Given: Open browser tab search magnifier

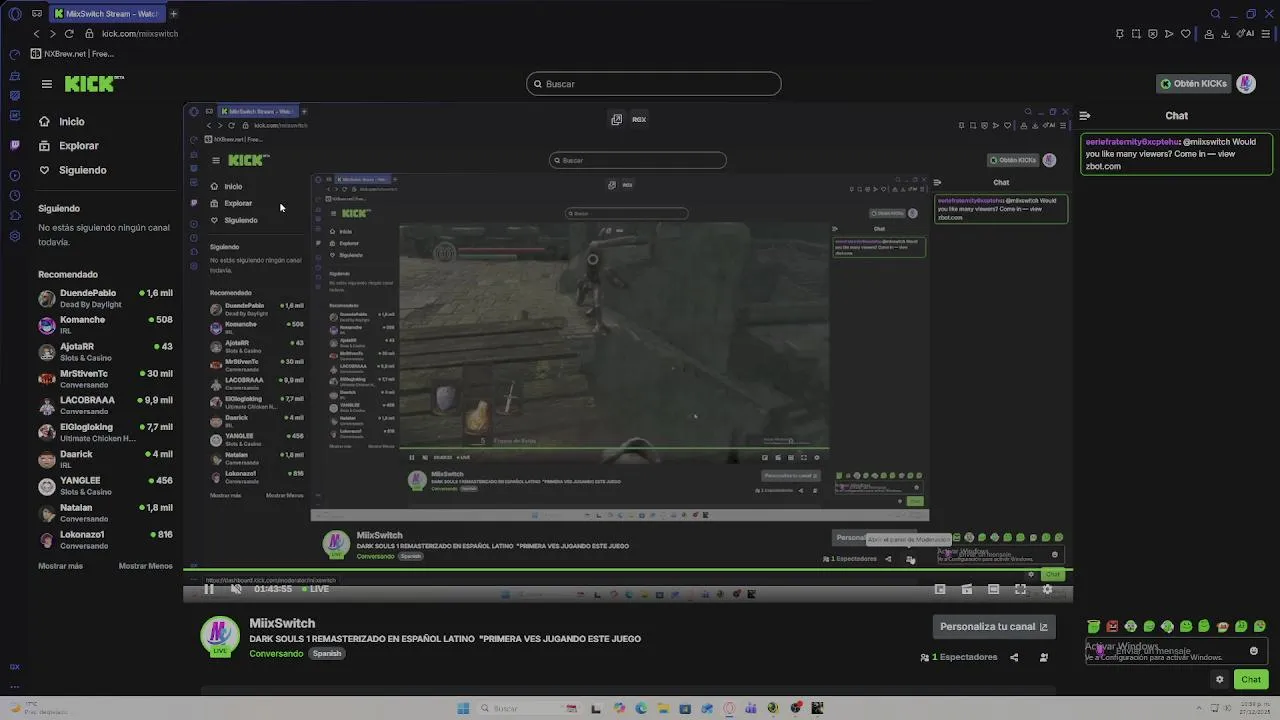Looking at the screenshot, I should [x=1215, y=14].
